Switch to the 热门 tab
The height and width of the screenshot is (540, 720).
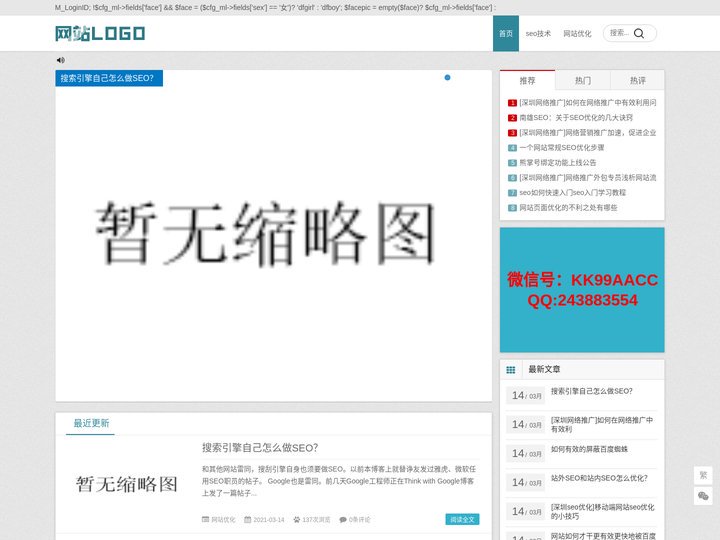tap(583, 80)
